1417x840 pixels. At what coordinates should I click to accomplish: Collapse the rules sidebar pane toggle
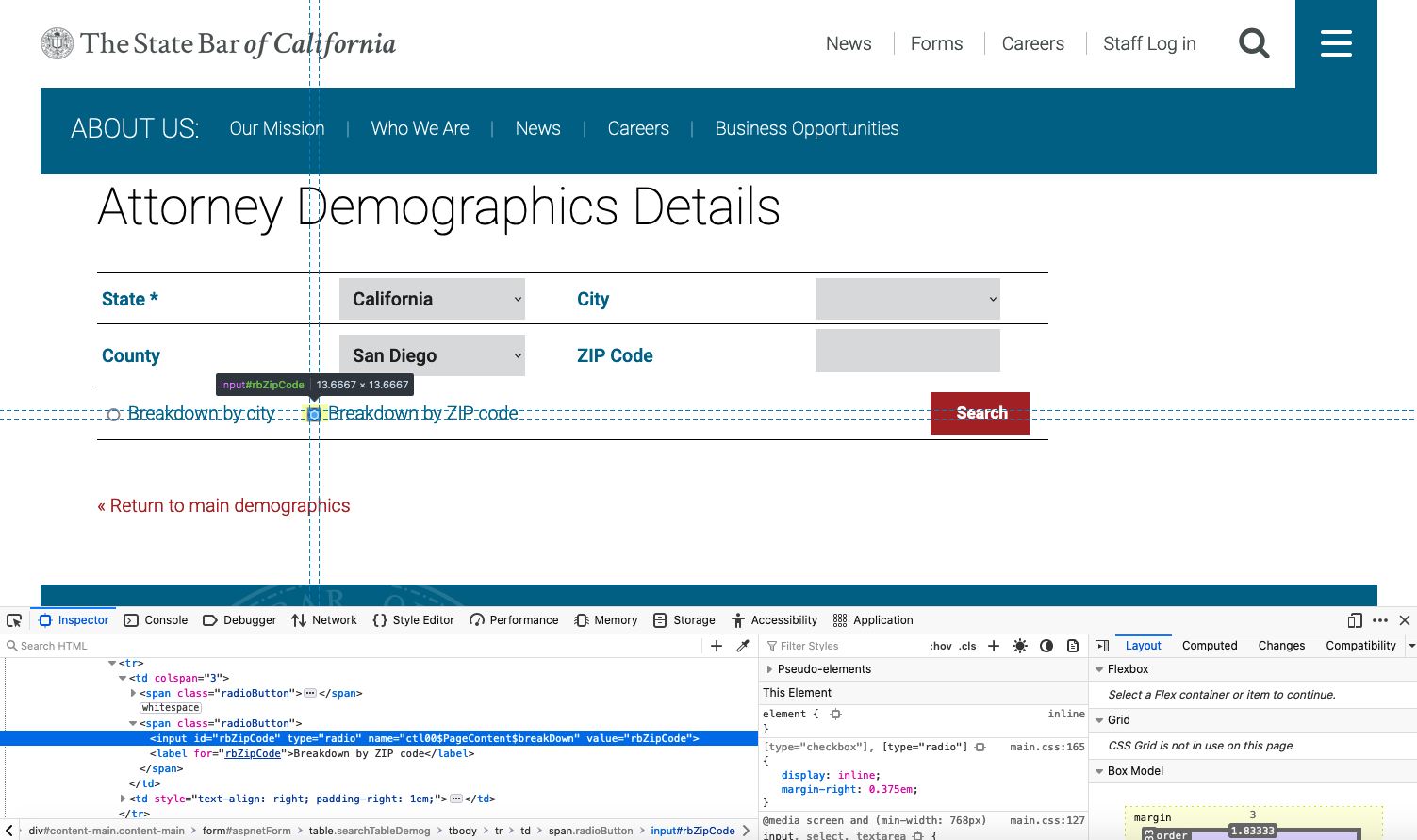[x=1102, y=646]
